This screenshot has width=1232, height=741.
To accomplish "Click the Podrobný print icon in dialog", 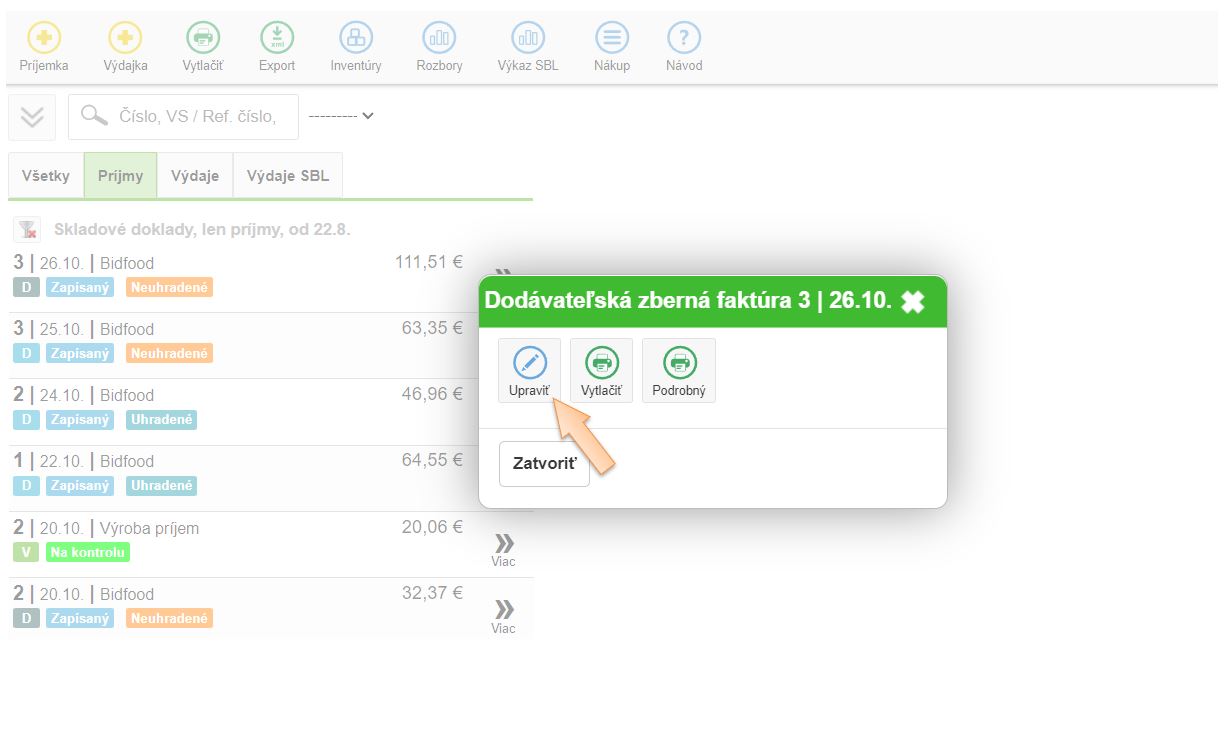I will pos(679,364).
